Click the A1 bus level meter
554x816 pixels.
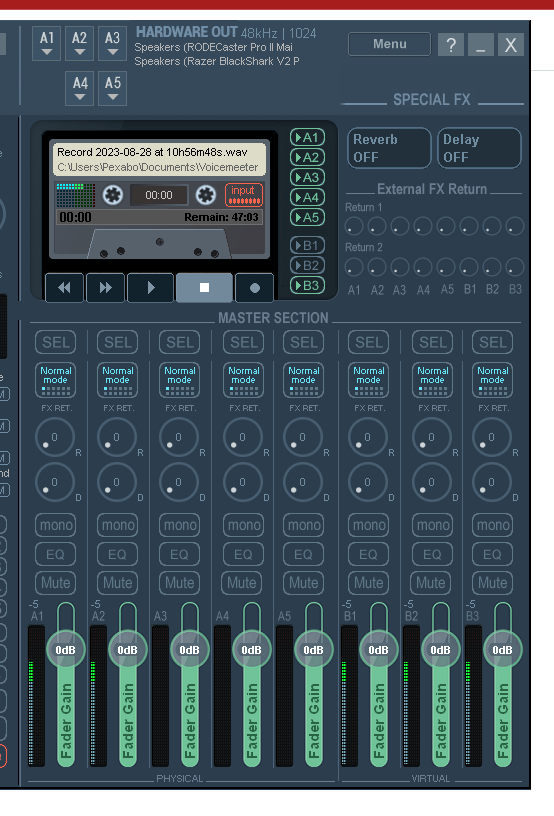(x=36, y=696)
